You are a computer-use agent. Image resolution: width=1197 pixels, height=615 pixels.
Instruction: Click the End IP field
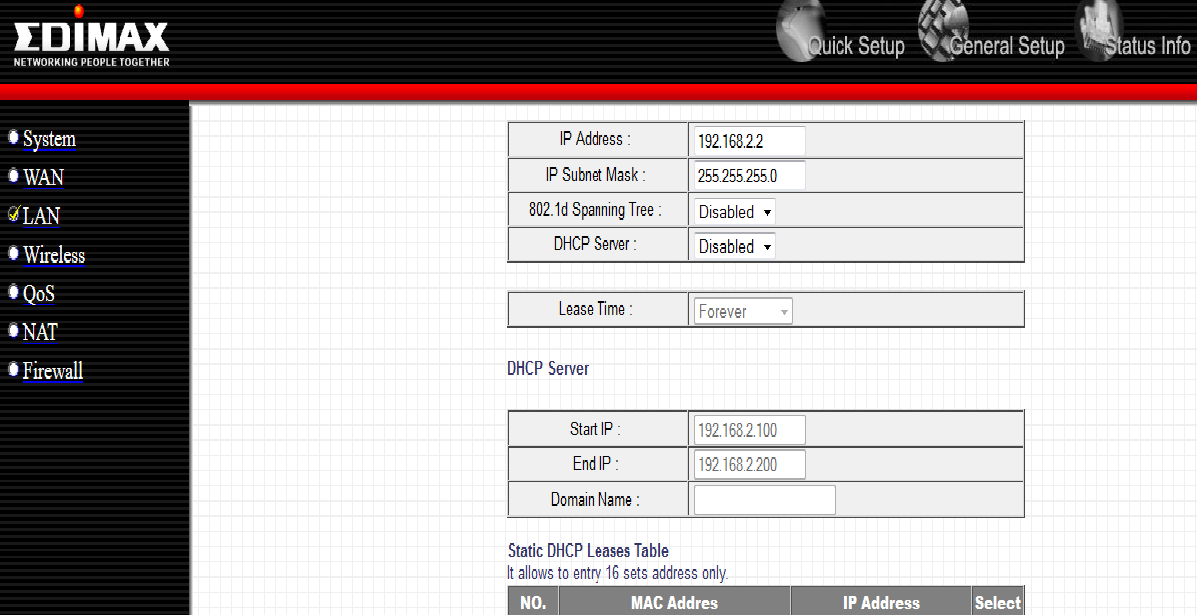[749, 464]
